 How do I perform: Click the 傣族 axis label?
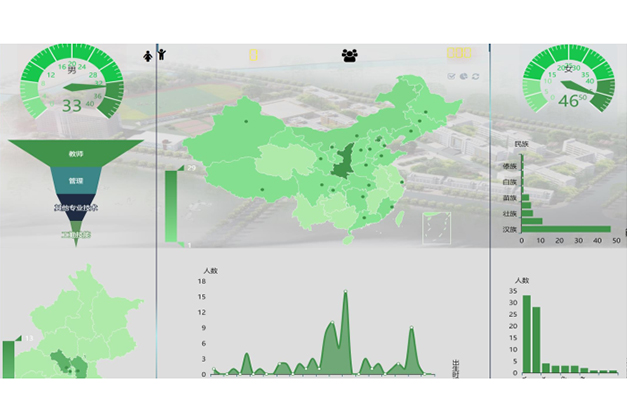tap(510, 166)
